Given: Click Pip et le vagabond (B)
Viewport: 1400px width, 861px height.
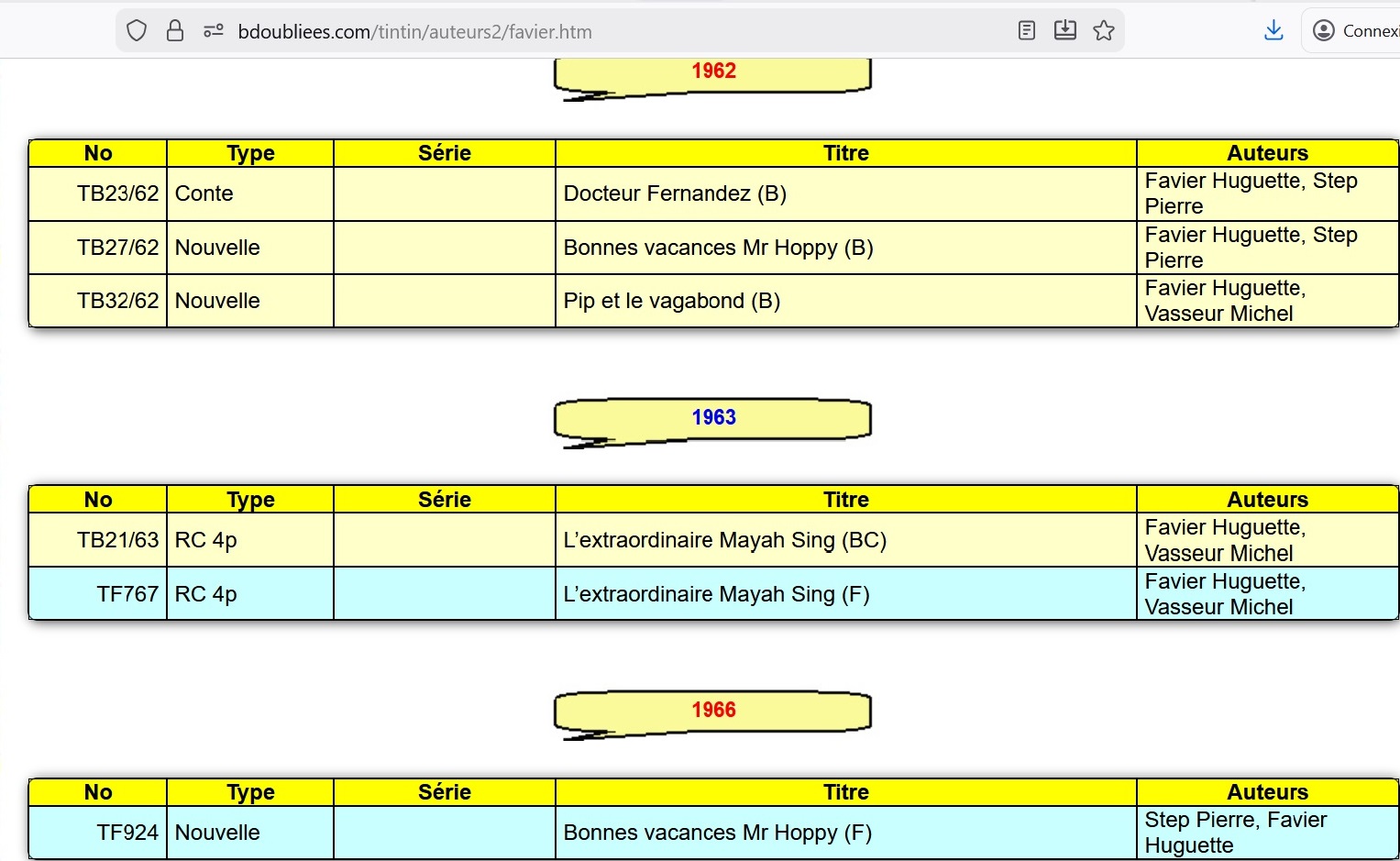Looking at the screenshot, I should point(671,301).
